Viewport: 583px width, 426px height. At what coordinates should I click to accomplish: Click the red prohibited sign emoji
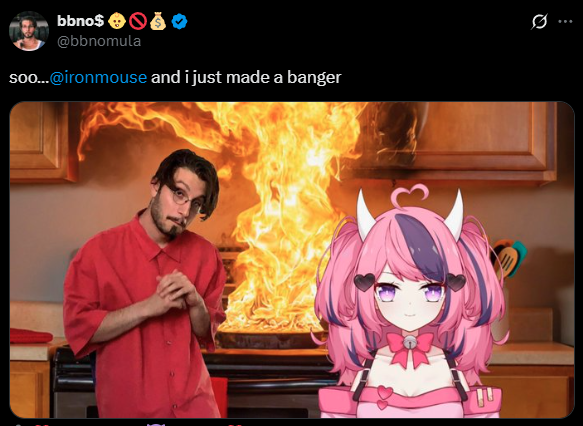(x=138, y=21)
